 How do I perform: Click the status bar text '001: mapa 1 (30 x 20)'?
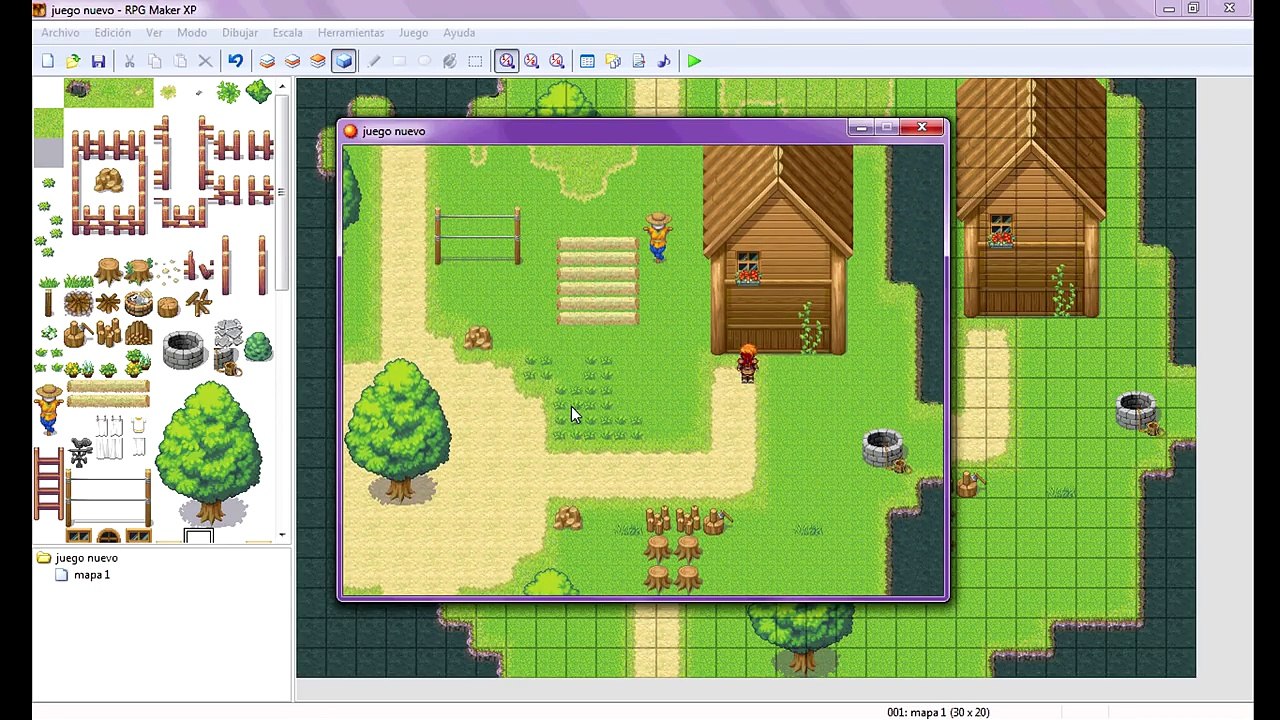[938, 712]
